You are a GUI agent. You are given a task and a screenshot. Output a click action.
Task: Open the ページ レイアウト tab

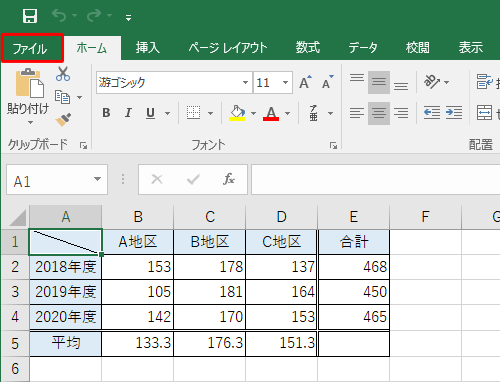[228, 48]
